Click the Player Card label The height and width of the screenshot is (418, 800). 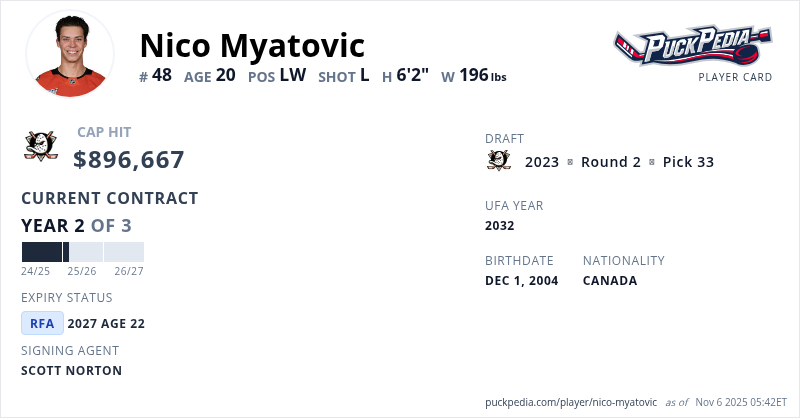[735, 77]
